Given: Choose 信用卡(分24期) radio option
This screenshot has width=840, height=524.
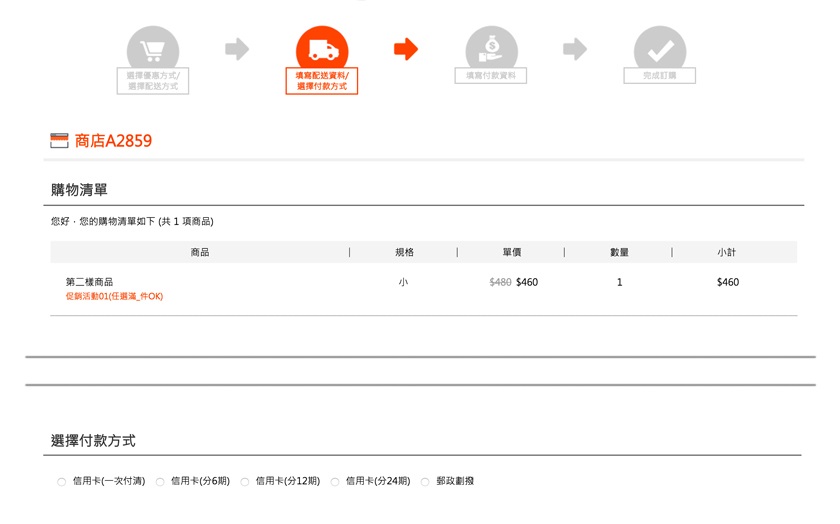Looking at the screenshot, I should click(x=335, y=482).
